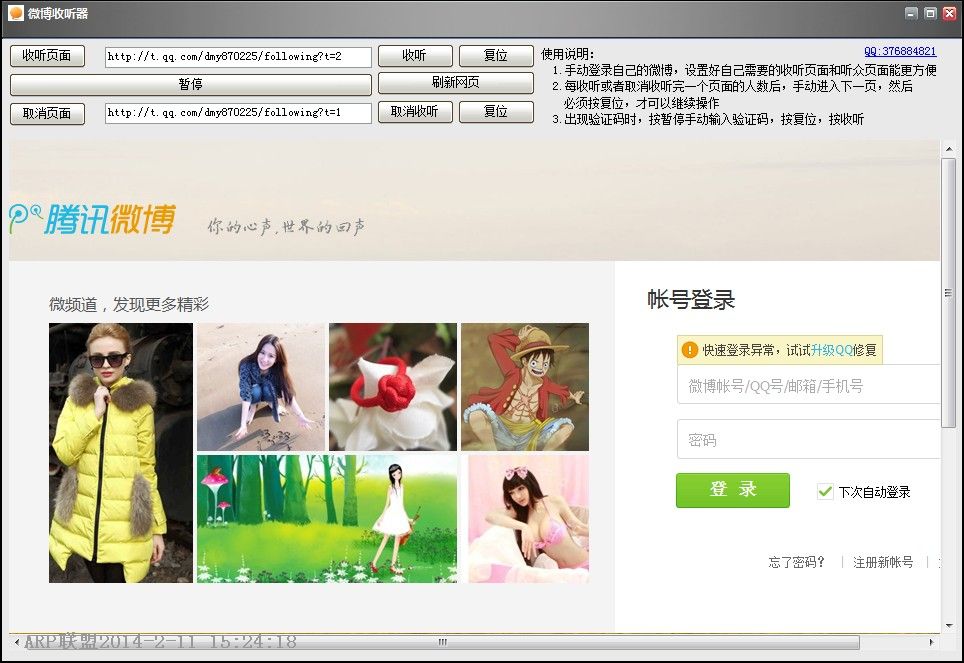Focus the following?t=1 URL field

tap(238, 113)
